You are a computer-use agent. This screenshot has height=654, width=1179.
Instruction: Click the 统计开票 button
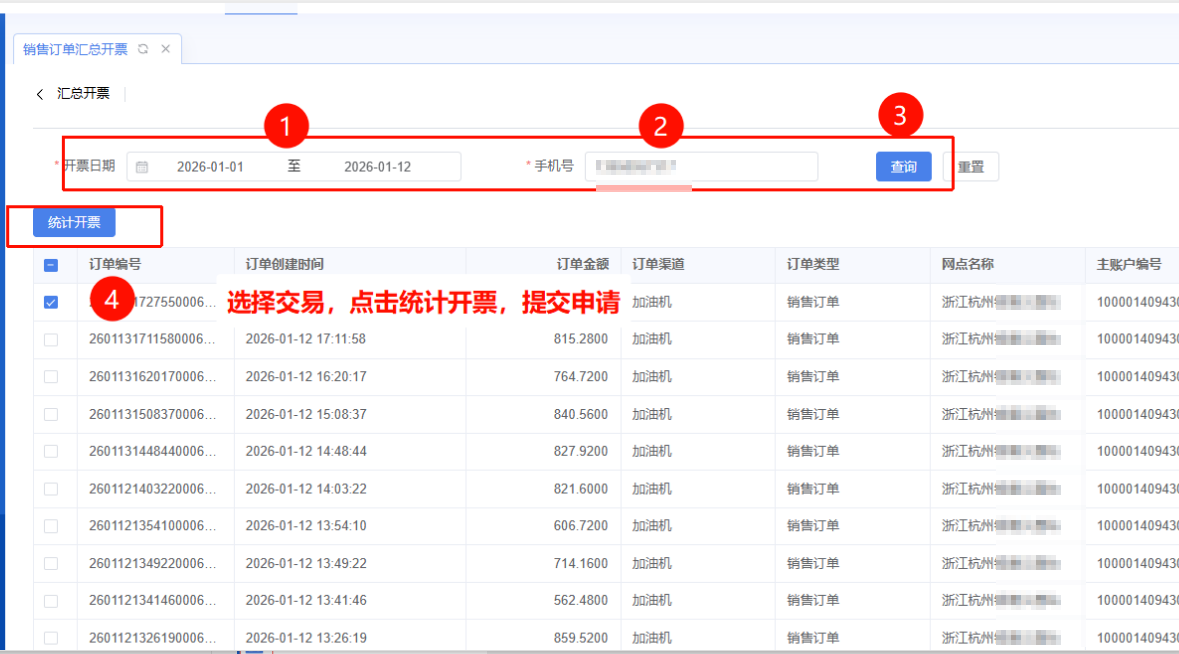(74, 223)
